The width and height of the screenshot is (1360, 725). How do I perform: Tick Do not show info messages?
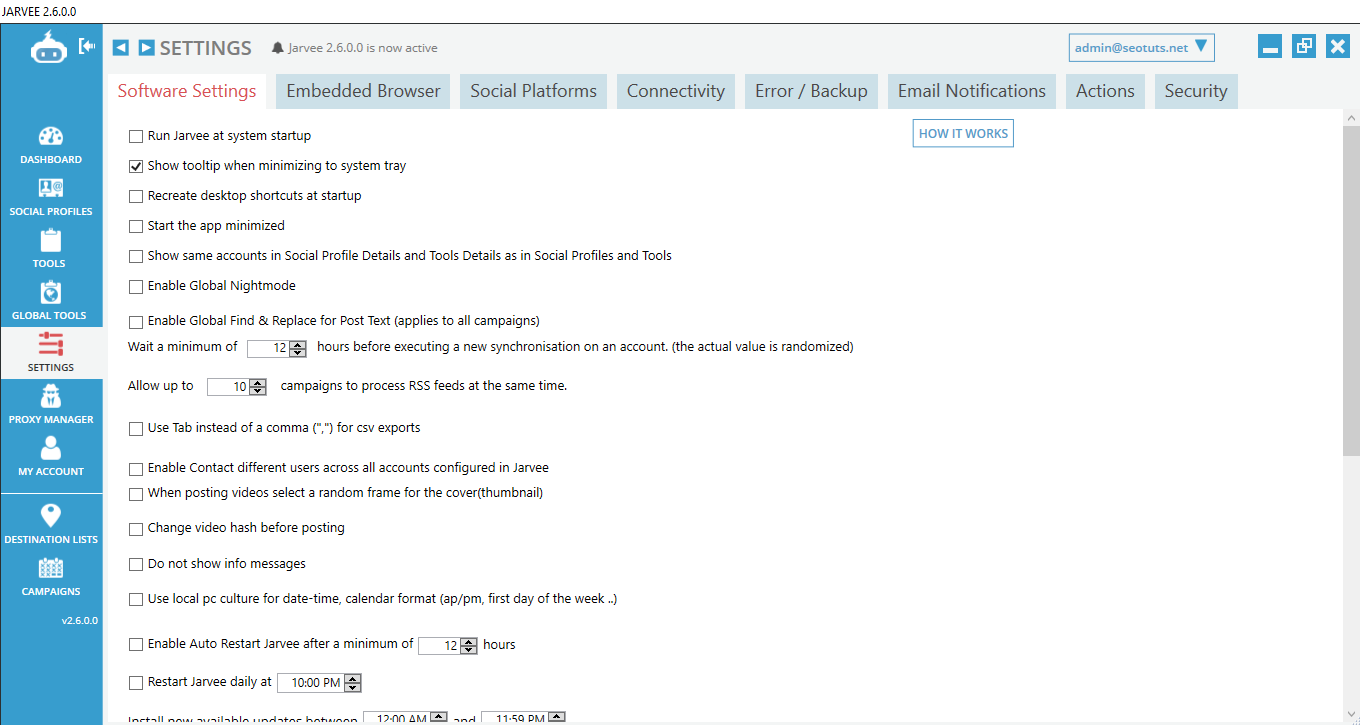[x=136, y=564]
